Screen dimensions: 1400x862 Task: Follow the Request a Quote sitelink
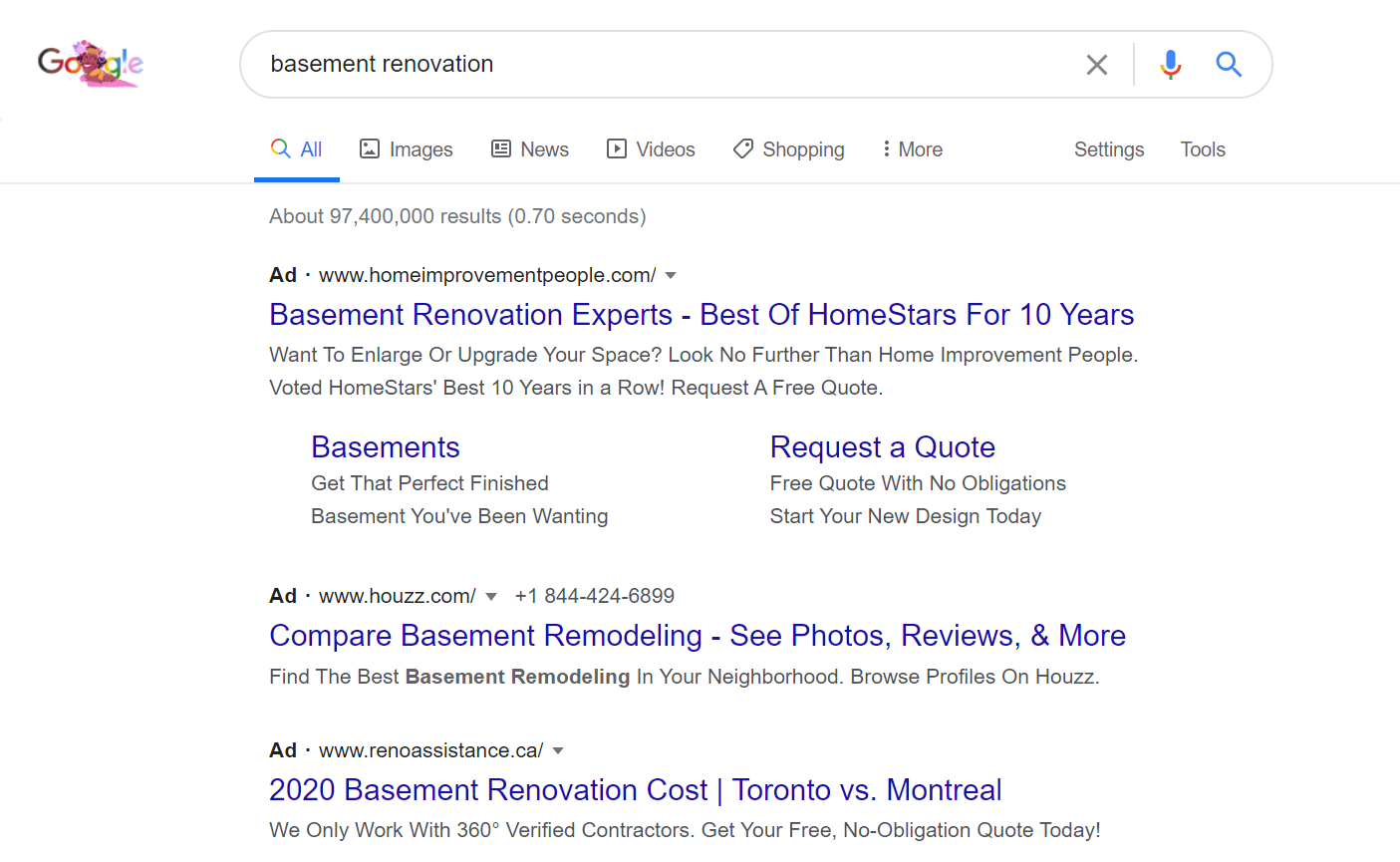pyautogui.click(x=883, y=447)
